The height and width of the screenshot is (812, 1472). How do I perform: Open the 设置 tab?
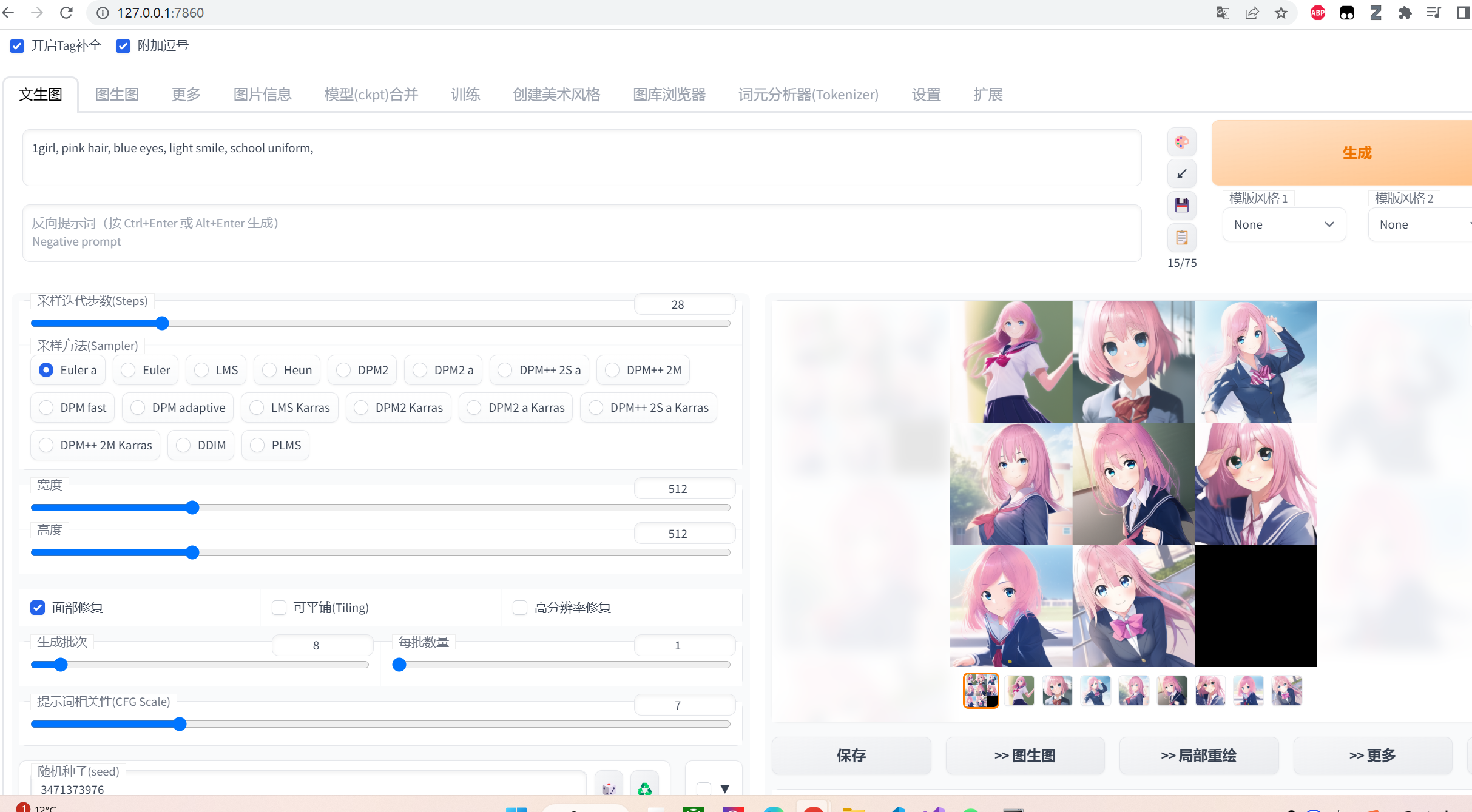pos(926,95)
